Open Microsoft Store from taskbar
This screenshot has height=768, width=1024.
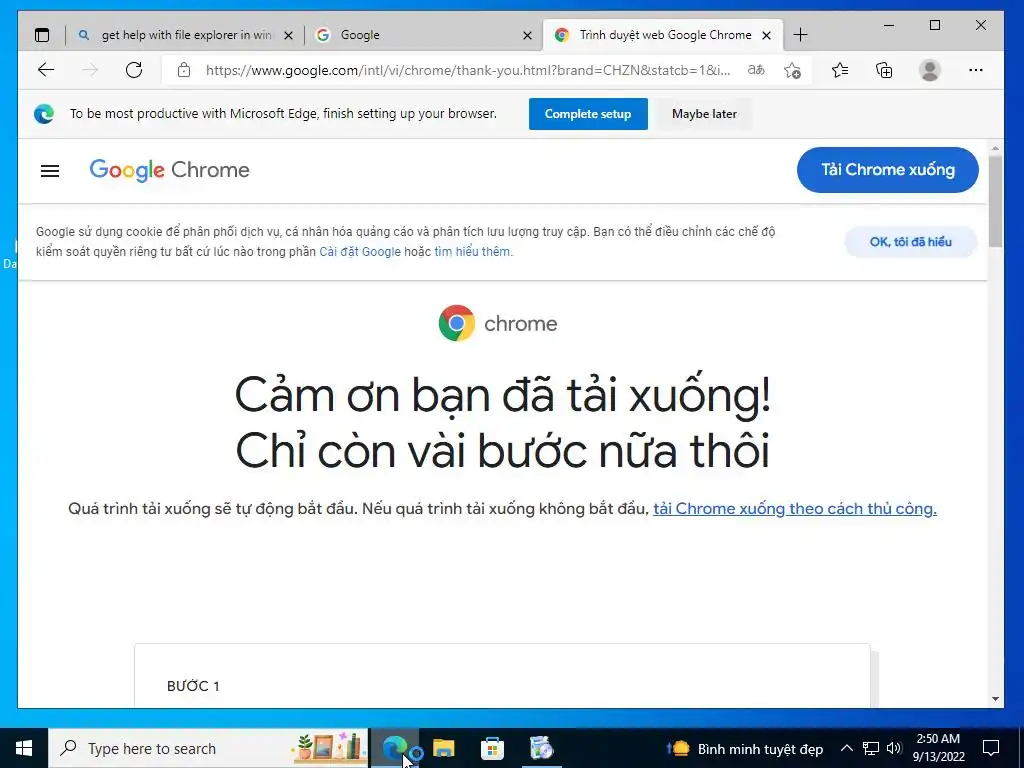(492, 748)
